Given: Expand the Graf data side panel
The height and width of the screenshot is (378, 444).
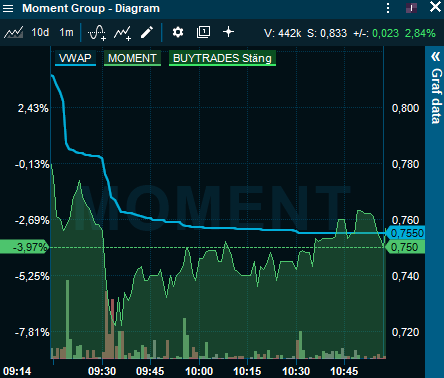Looking at the screenshot, I should (x=435, y=57).
